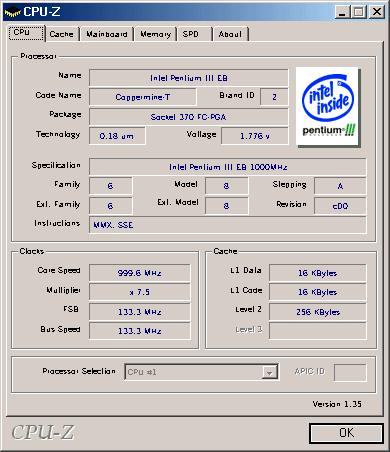Click the Stepping value 'A'

[x=340, y=186]
